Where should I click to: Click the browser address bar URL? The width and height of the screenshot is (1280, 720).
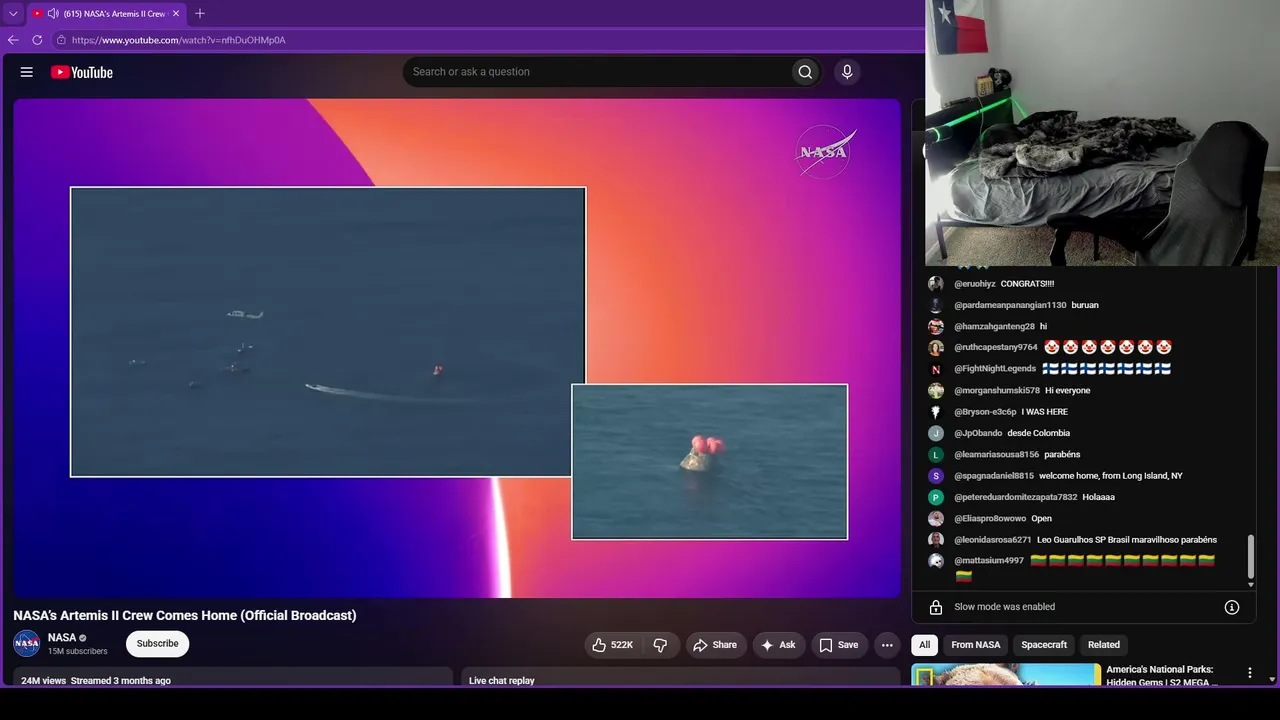click(x=179, y=40)
